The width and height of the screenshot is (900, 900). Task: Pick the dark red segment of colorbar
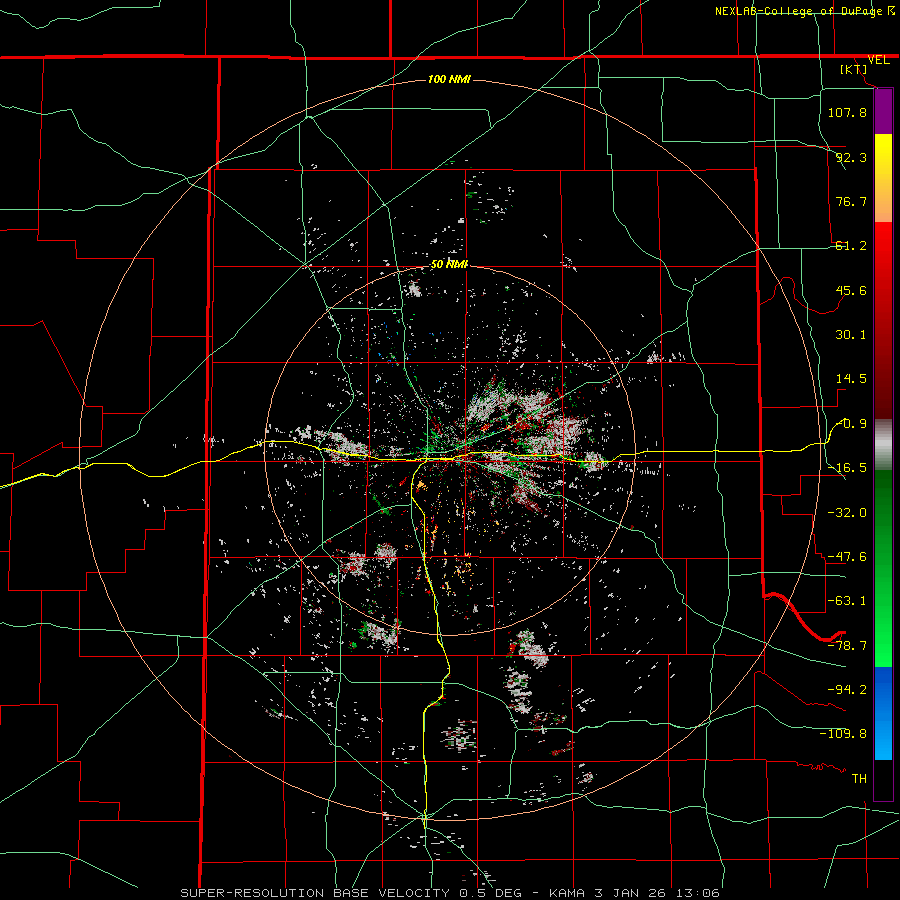pyautogui.click(x=883, y=321)
